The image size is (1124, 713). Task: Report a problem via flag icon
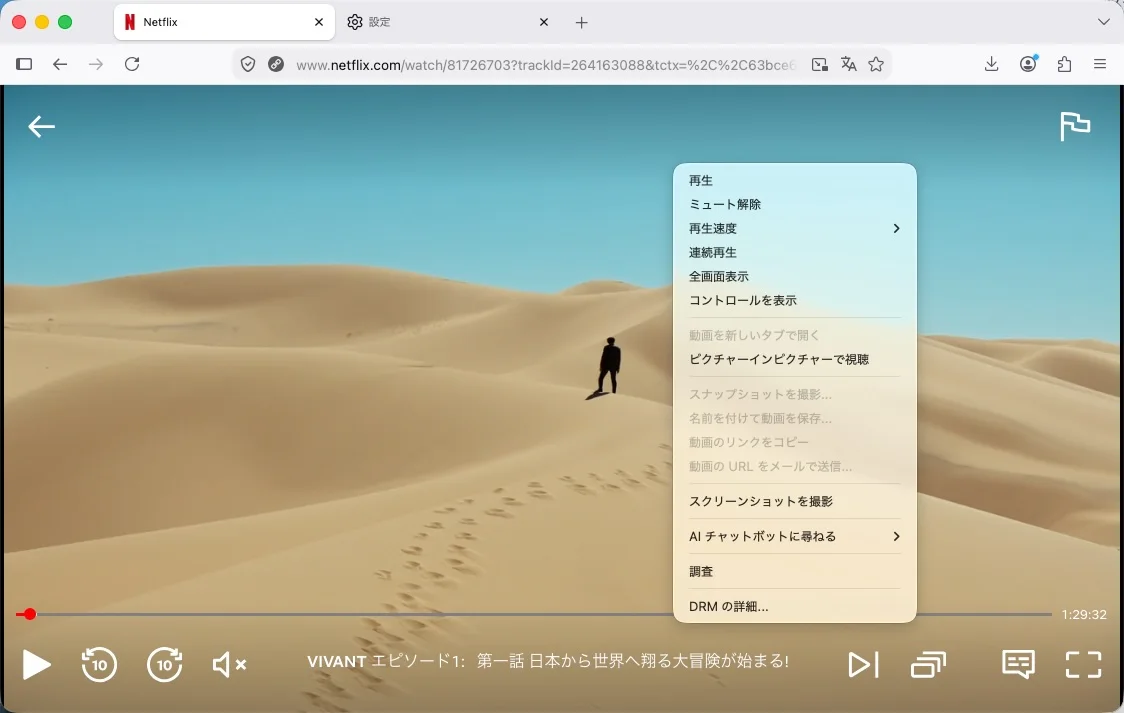point(1075,127)
